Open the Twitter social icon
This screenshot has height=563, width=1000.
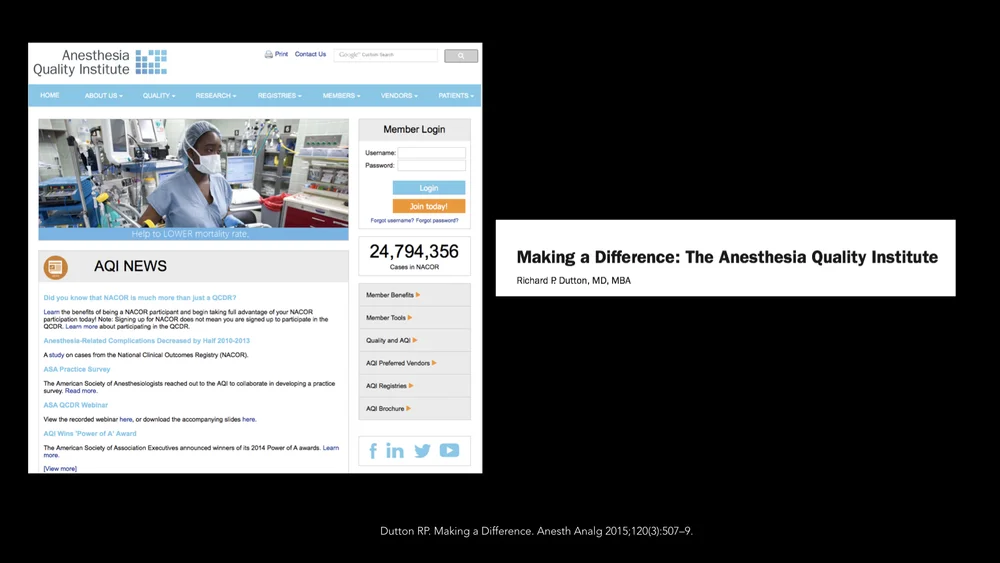422,451
